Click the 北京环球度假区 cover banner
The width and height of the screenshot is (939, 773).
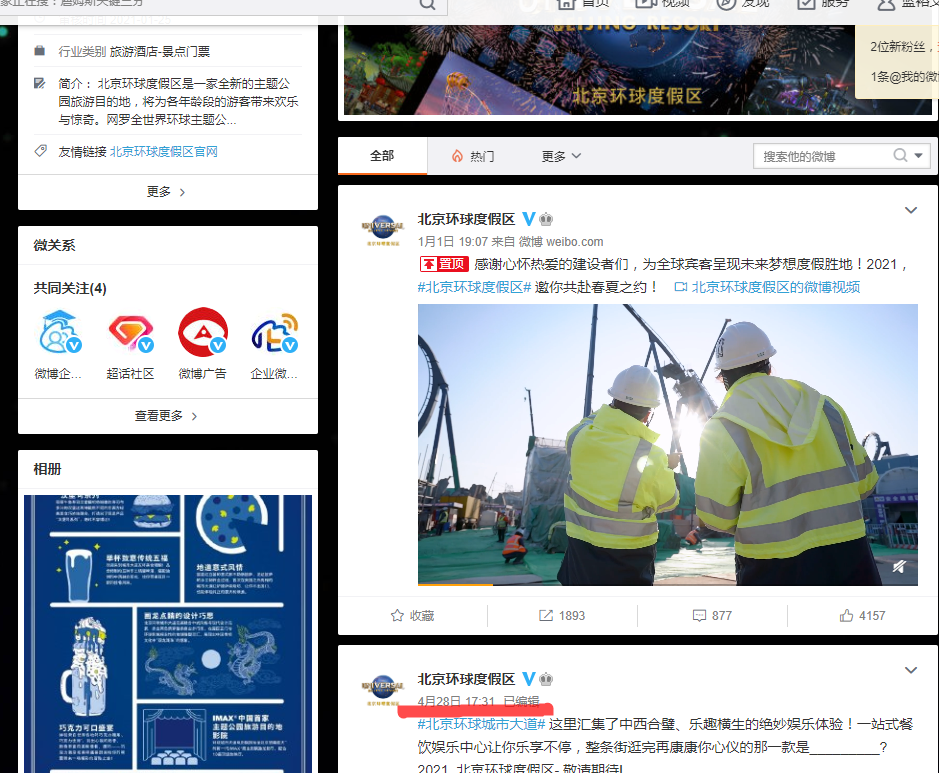pos(638,69)
